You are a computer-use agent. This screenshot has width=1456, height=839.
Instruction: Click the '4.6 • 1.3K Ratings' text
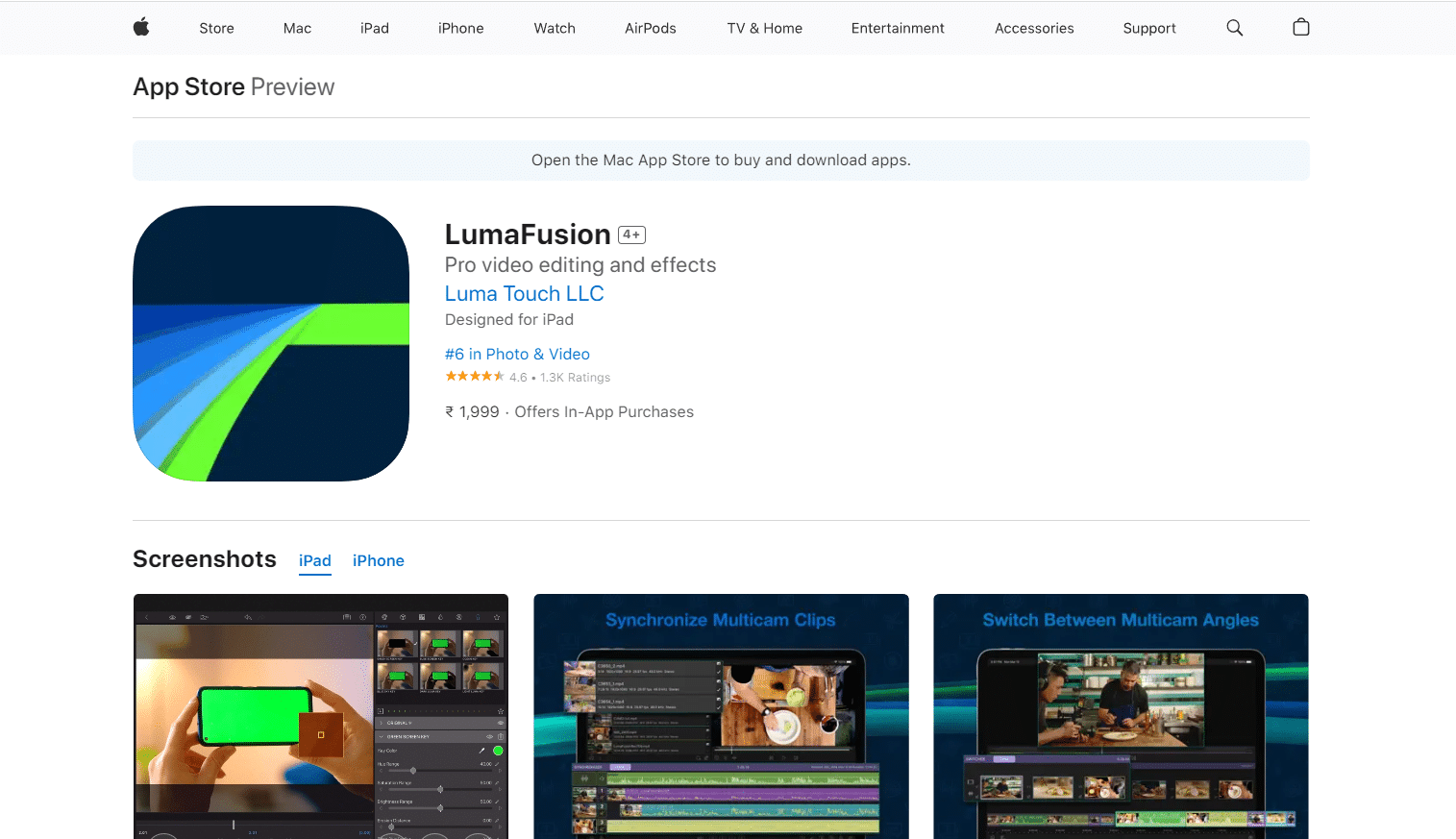560,378
